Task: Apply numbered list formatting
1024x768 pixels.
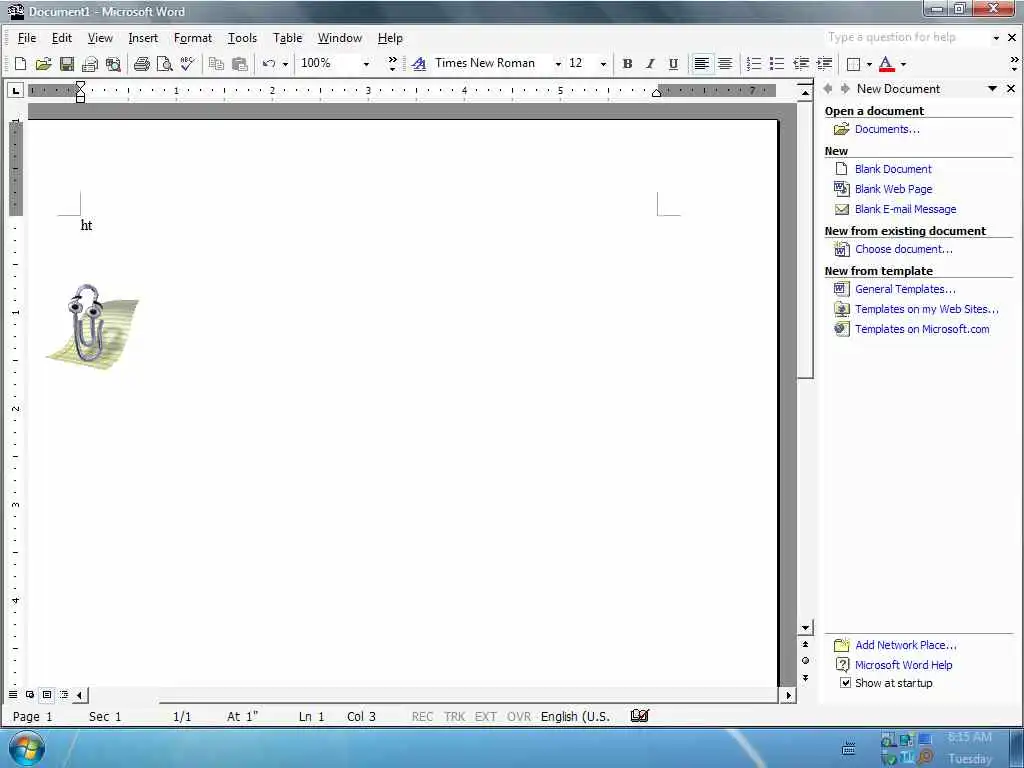Action: pos(754,63)
